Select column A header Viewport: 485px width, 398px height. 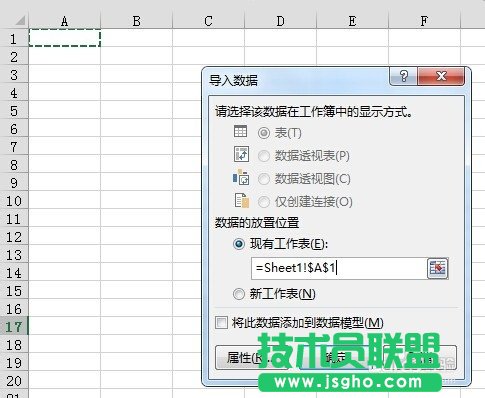(x=64, y=21)
